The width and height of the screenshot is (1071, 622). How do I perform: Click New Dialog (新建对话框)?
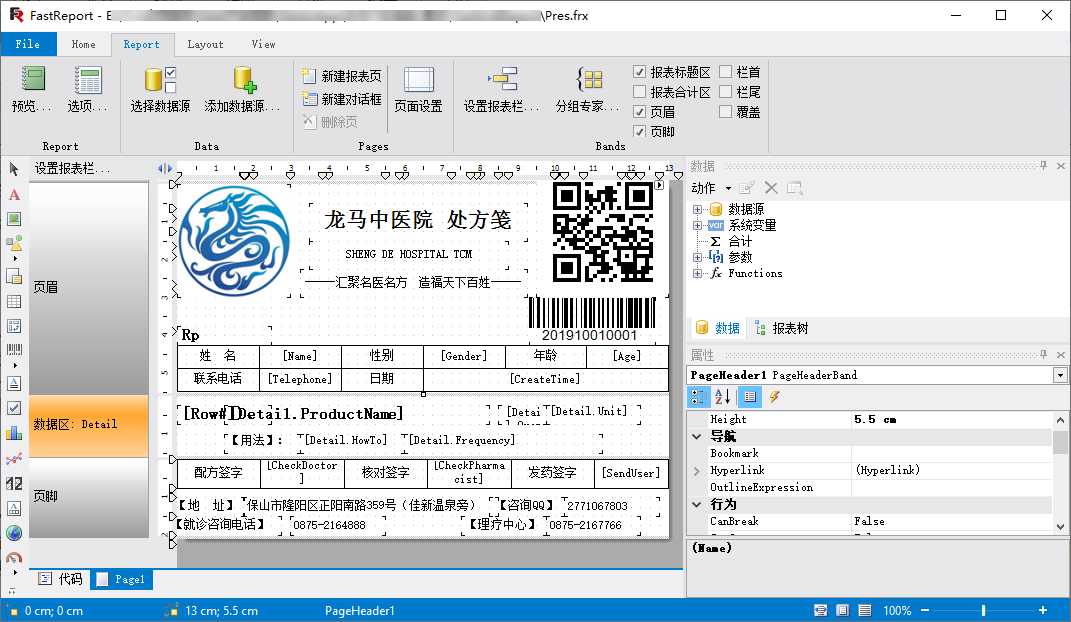click(x=342, y=99)
